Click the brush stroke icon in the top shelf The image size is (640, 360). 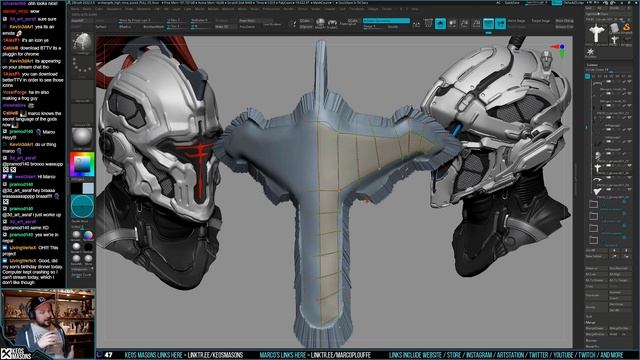click(293, 23)
